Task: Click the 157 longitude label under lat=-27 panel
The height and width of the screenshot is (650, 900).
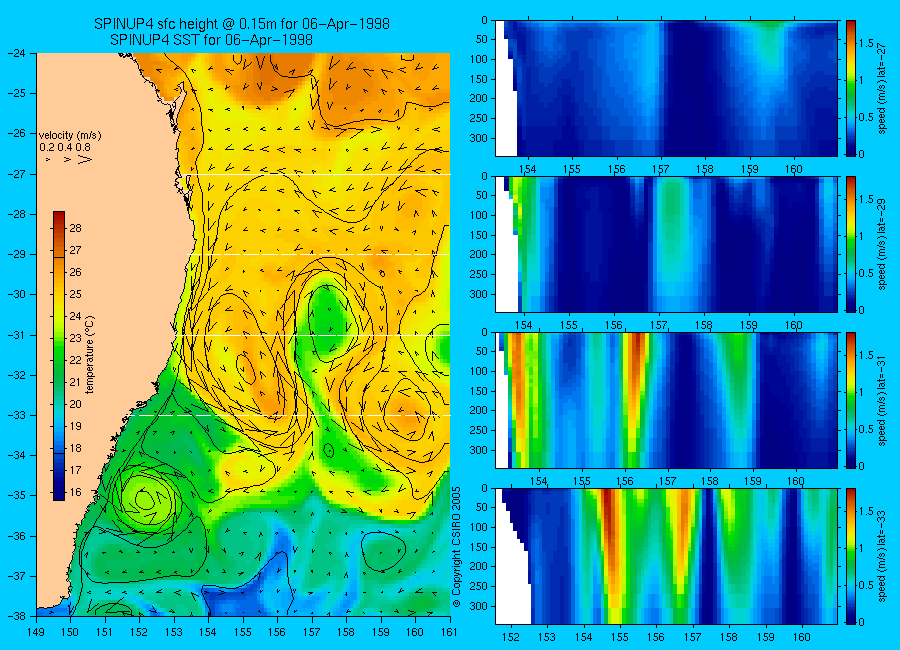Action: pyautogui.click(x=661, y=169)
